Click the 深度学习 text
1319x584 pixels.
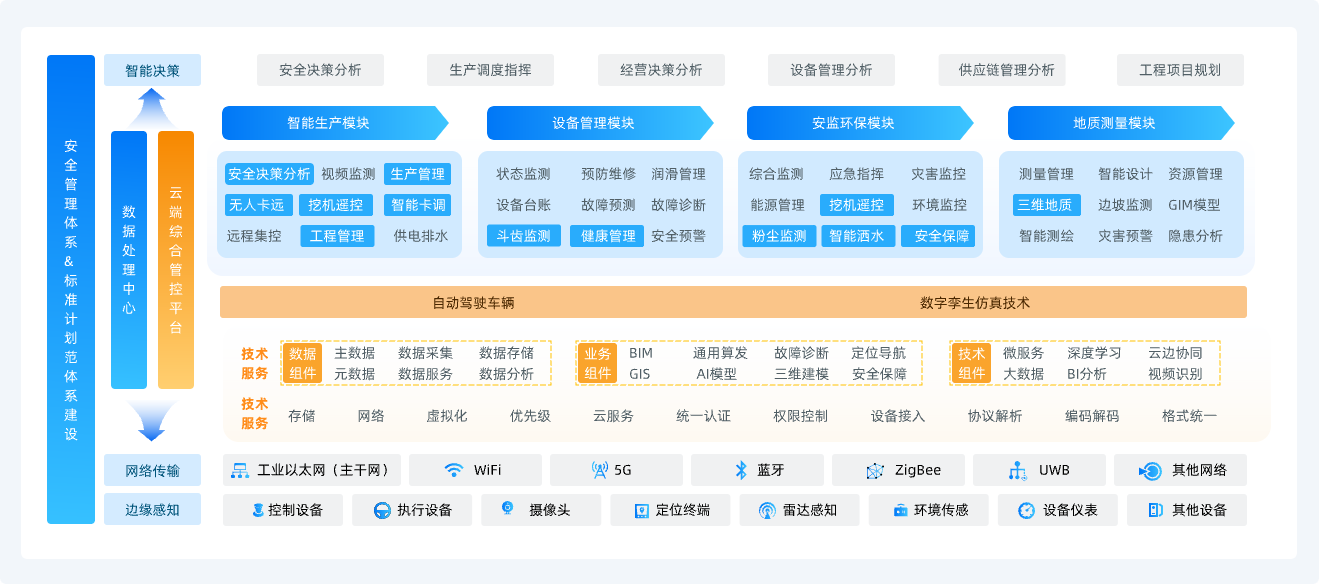tap(1095, 353)
